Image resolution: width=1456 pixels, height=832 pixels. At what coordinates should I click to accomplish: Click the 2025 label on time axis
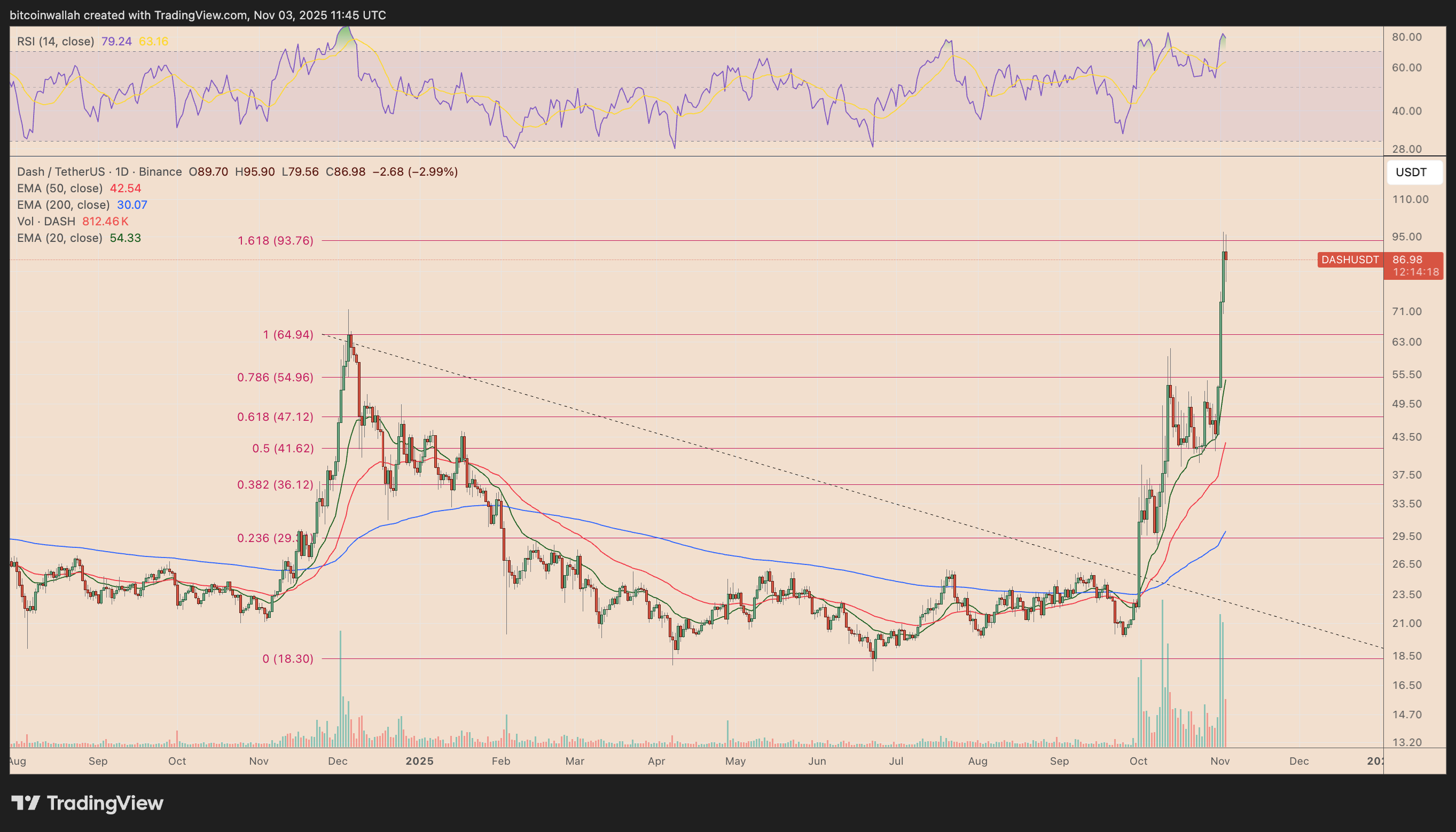419,761
